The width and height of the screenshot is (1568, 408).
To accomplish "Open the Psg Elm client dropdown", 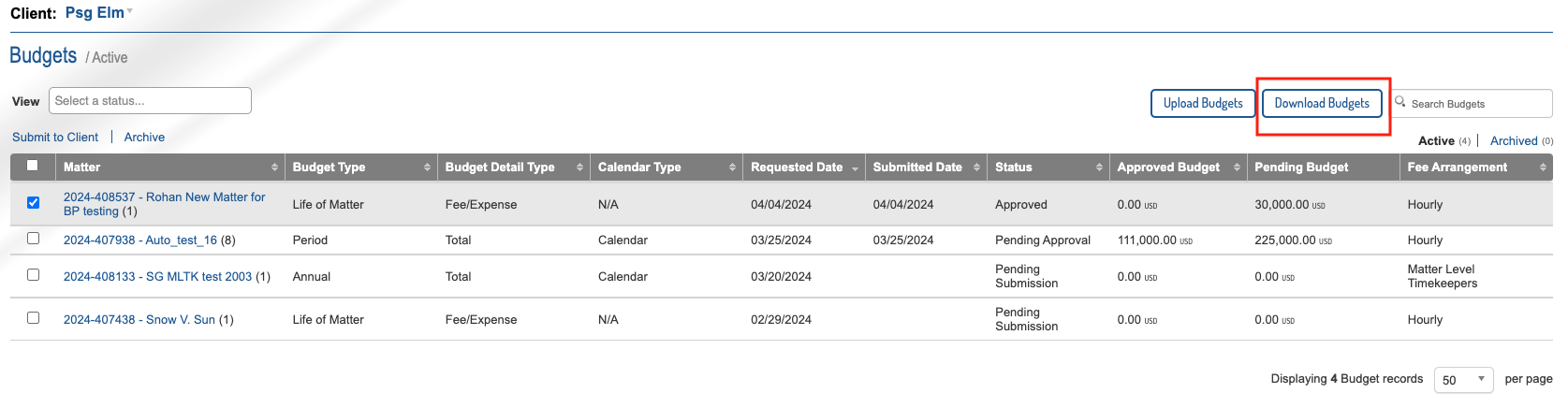I will 99,12.
